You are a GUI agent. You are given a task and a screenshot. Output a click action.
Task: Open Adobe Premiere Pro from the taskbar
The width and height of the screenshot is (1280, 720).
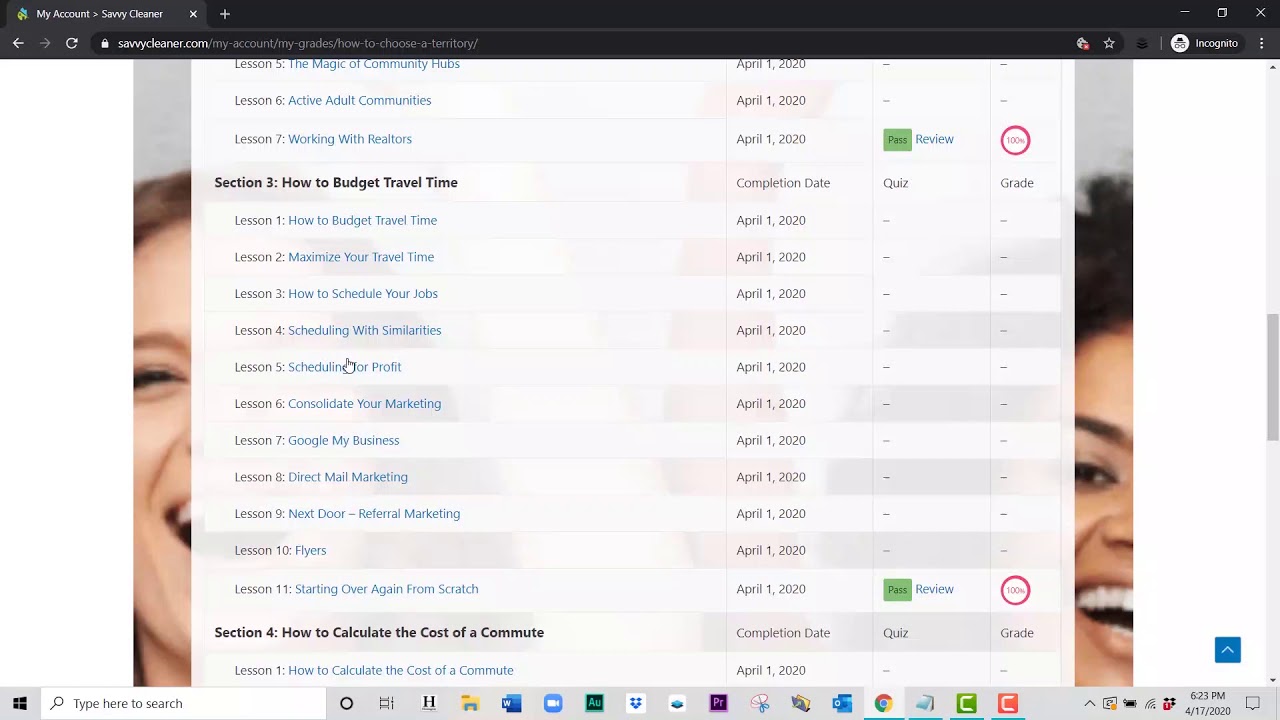point(718,703)
